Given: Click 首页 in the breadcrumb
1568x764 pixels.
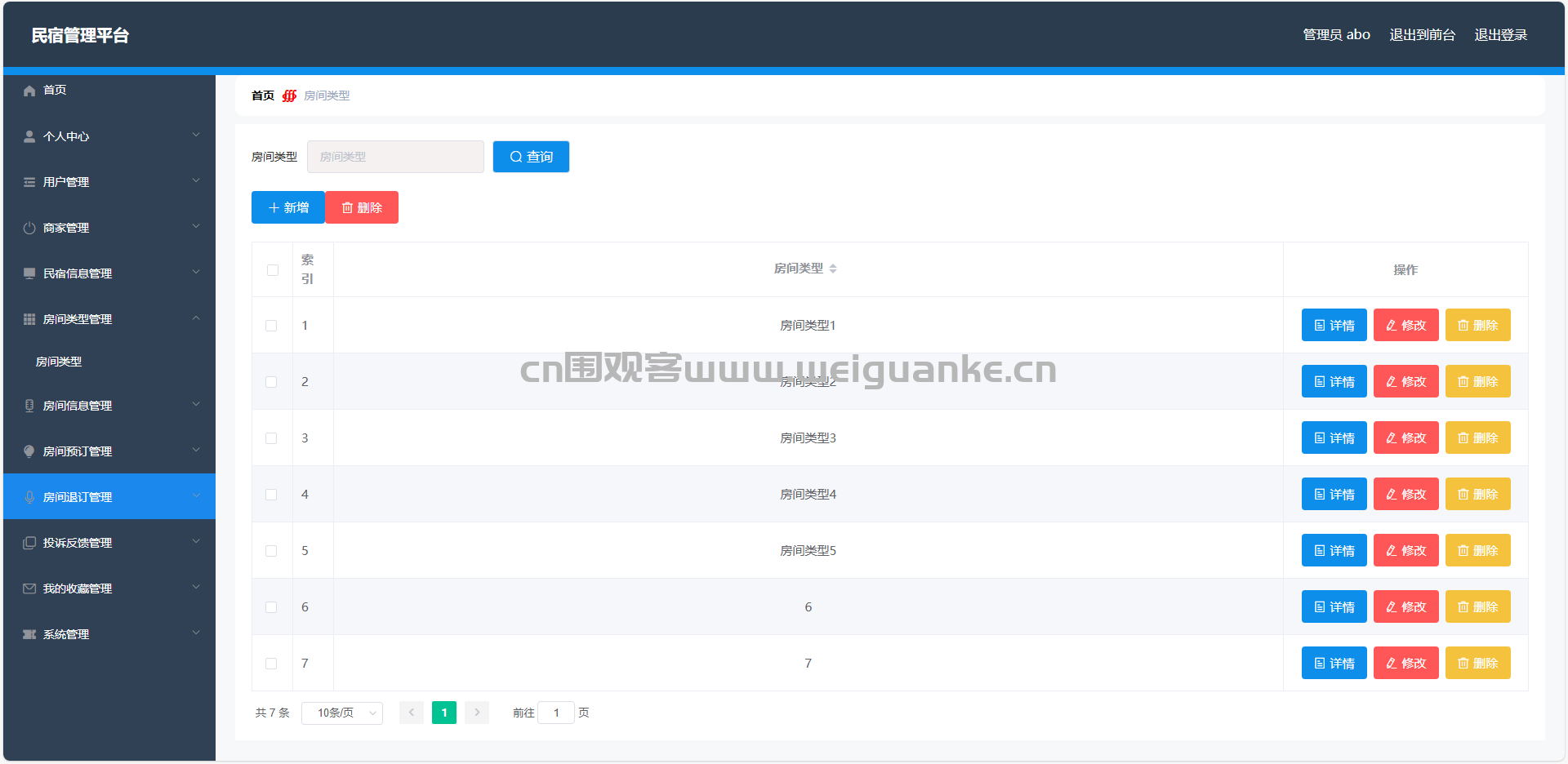Looking at the screenshot, I should (263, 95).
